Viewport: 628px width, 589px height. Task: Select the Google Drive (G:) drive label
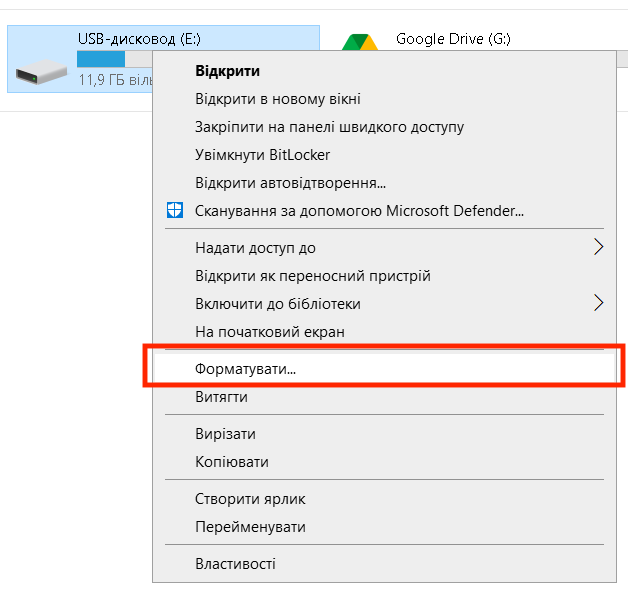[x=453, y=39]
